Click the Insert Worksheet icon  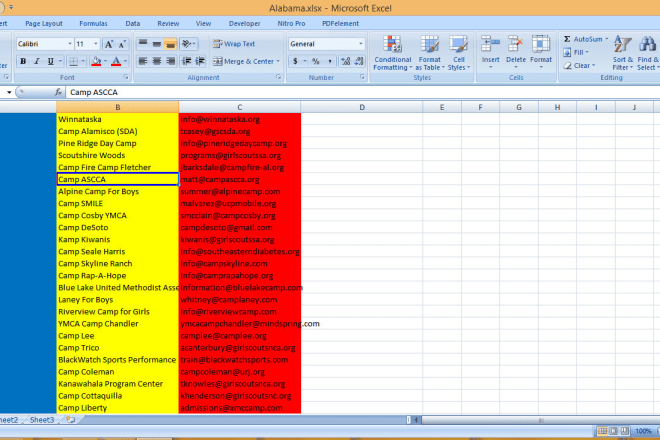click(70, 420)
